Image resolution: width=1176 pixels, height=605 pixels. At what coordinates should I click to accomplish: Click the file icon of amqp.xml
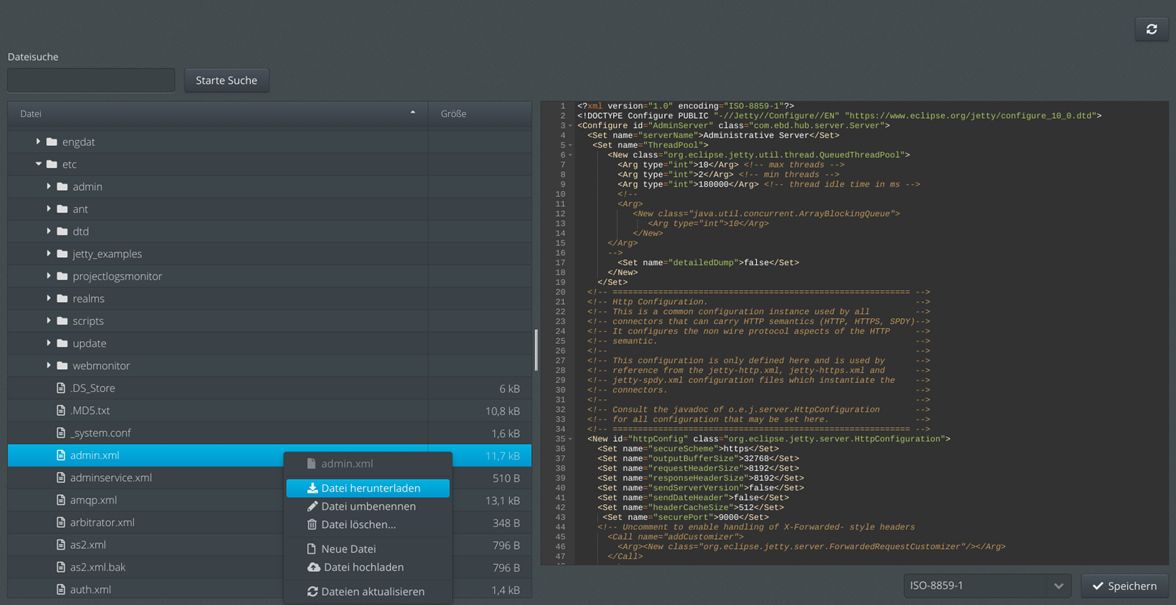pyautogui.click(x=62, y=500)
